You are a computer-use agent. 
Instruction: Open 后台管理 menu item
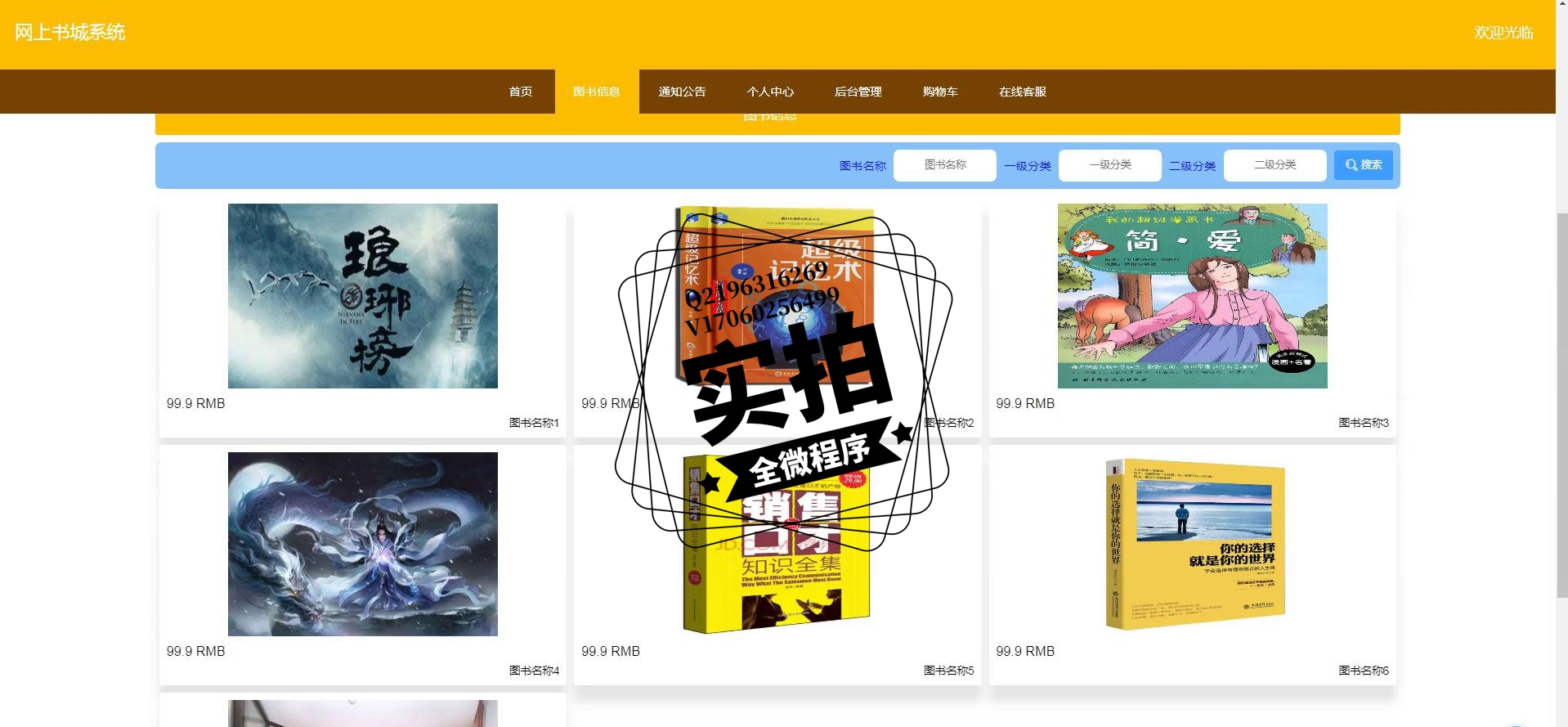[x=858, y=92]
